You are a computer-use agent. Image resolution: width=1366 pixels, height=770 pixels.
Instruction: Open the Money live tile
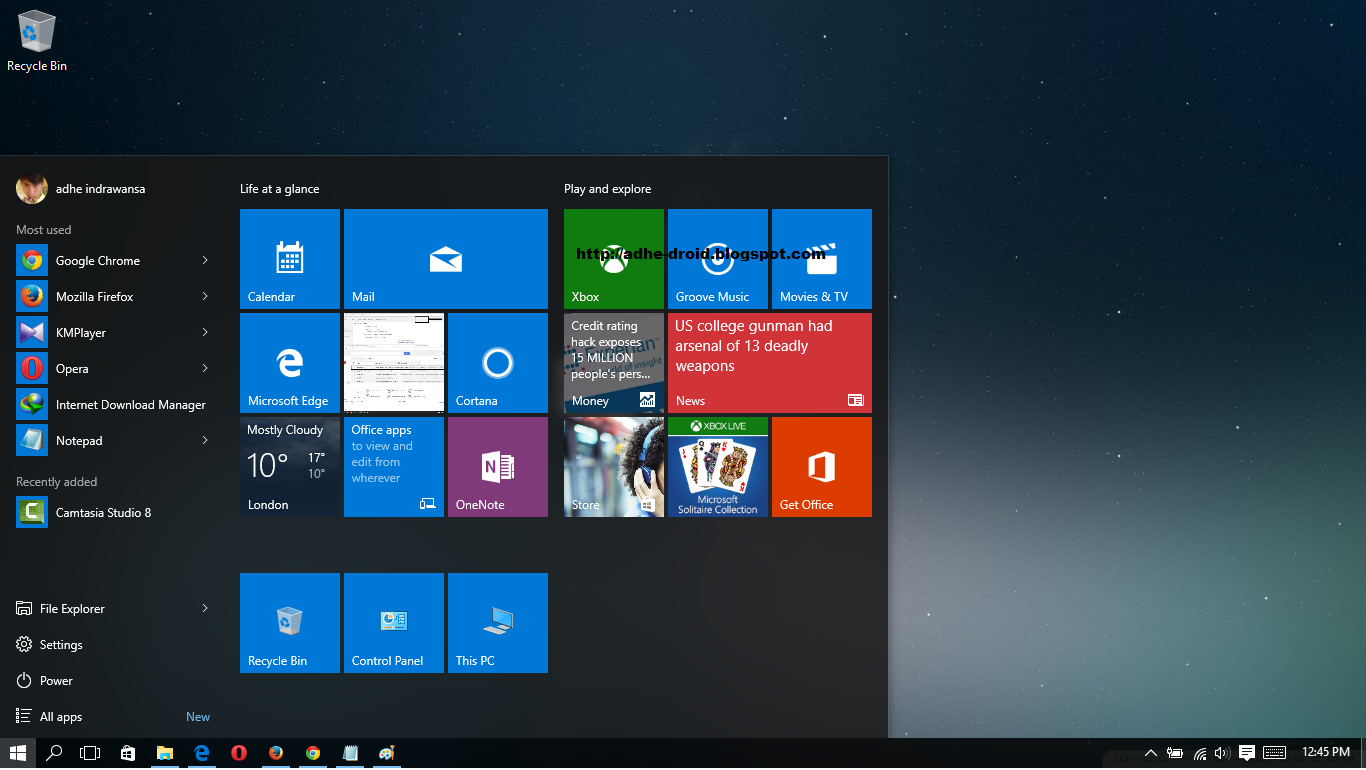(614, 363)
